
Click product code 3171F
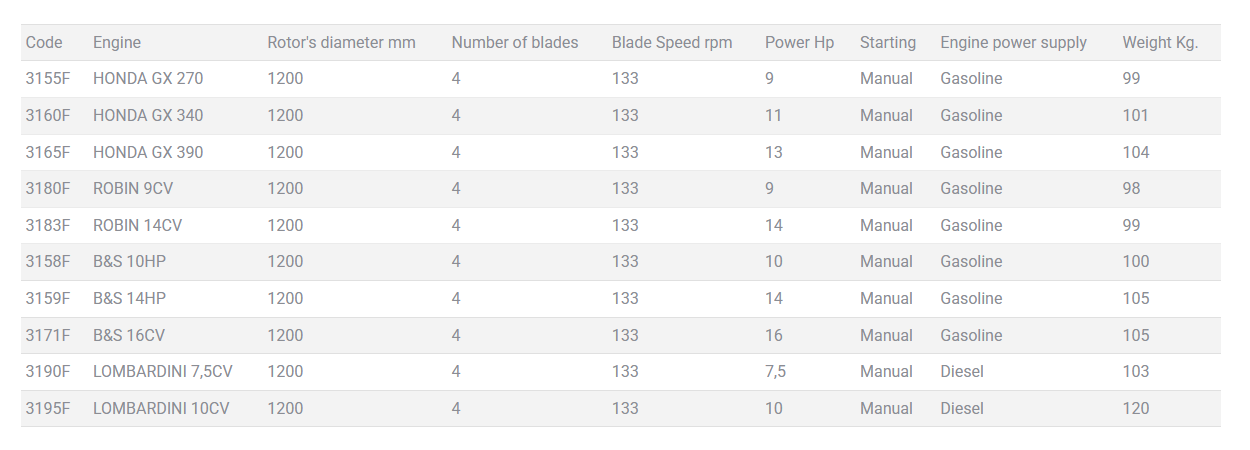pyautogui.click(x=48, y=336)
